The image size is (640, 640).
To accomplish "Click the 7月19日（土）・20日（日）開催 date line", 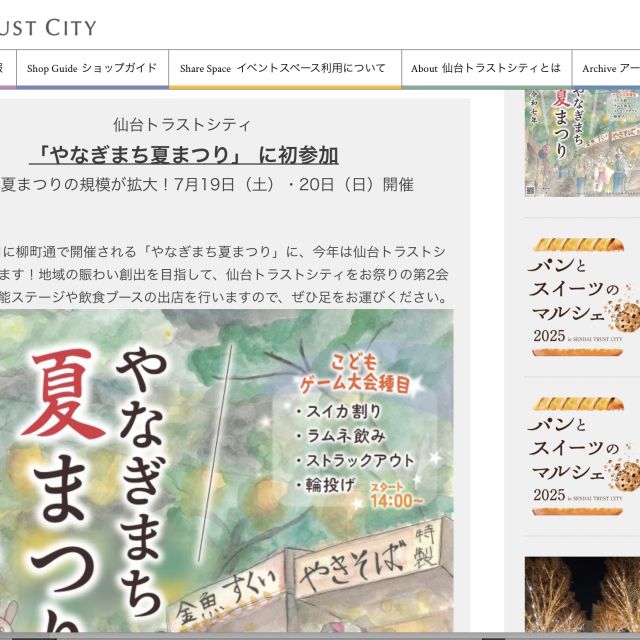I will (294, 185).
